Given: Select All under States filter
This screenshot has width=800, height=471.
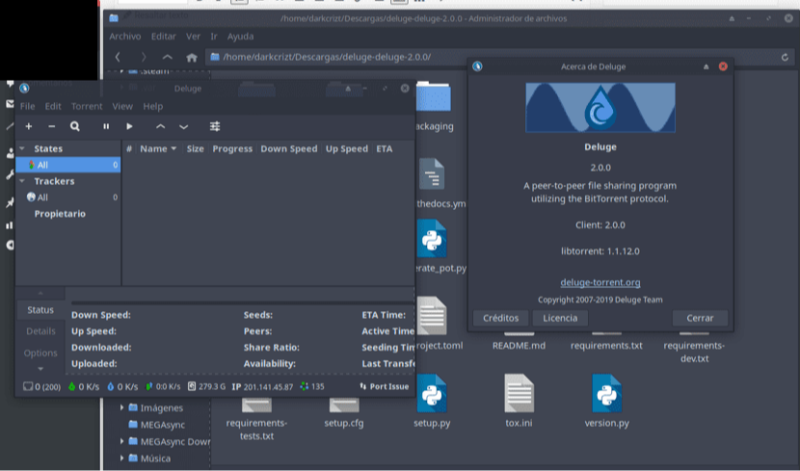Looking at the screenshot, I should 68,165.
